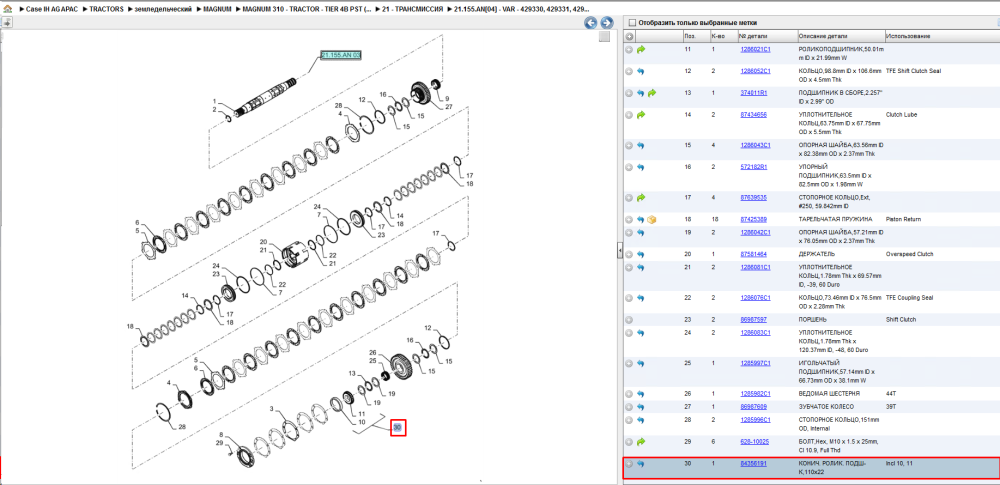Click blue back arrow on row 30
This screenshot has height=485, width=1000.
(x=641, y=464)
